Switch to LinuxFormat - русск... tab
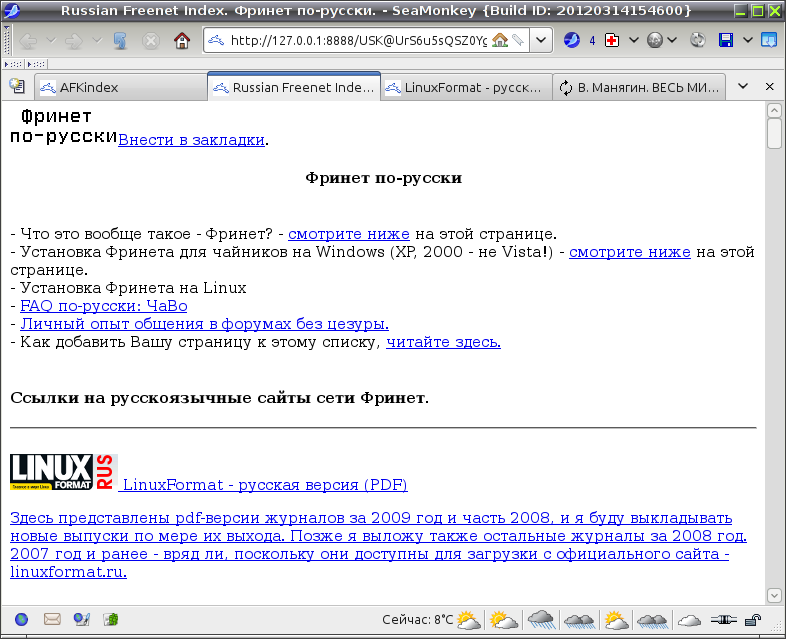This screenshot has height=639, width=786. tap(466, 87)
